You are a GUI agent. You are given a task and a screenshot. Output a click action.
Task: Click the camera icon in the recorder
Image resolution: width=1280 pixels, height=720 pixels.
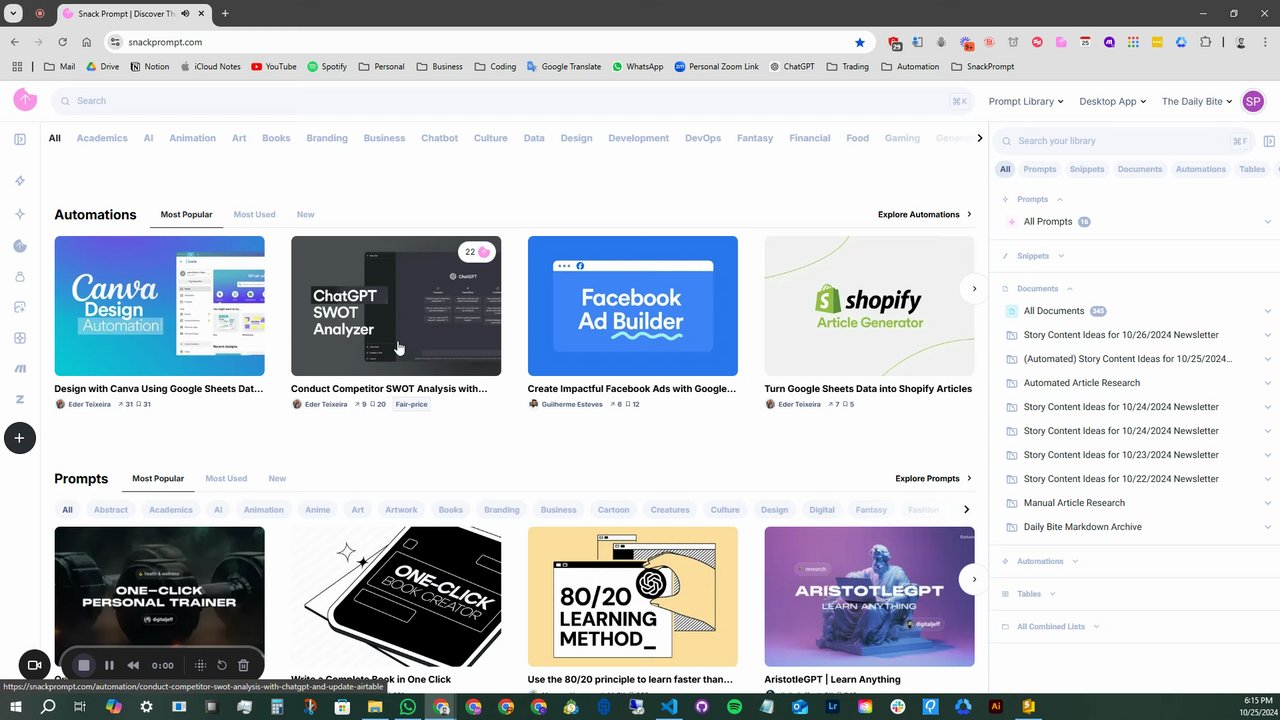[34, 665]
